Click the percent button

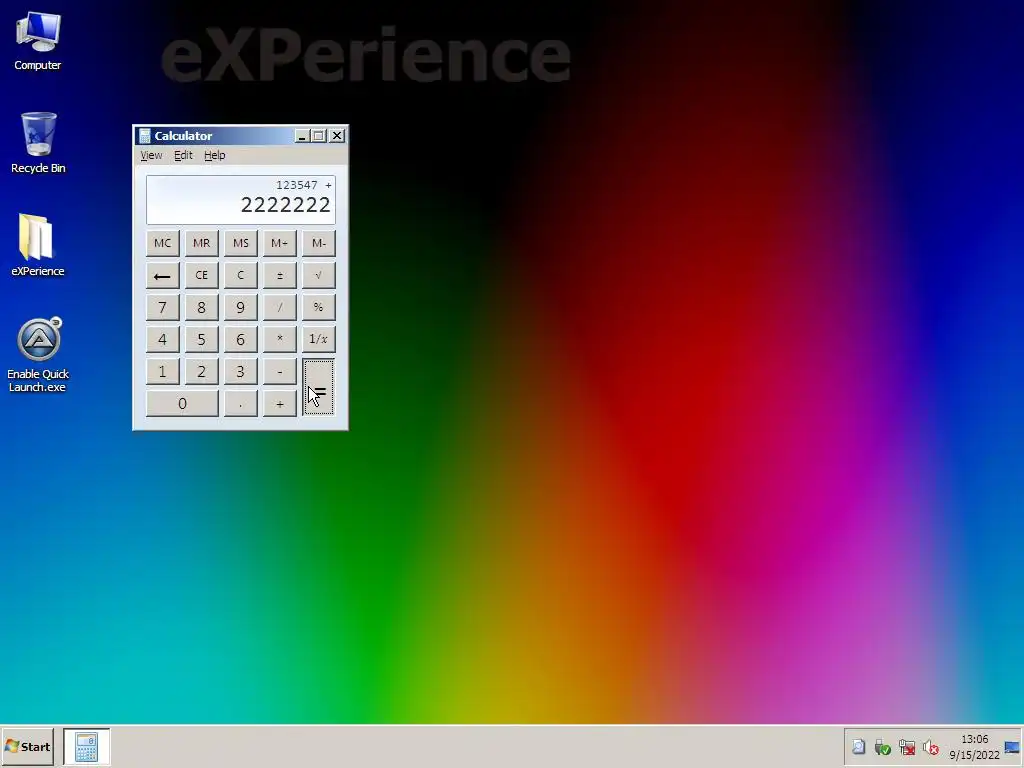319,307
